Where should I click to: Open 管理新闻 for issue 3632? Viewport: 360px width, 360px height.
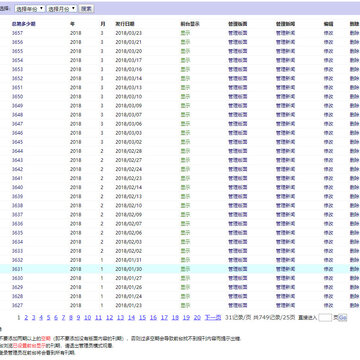(x=285, y=260)
